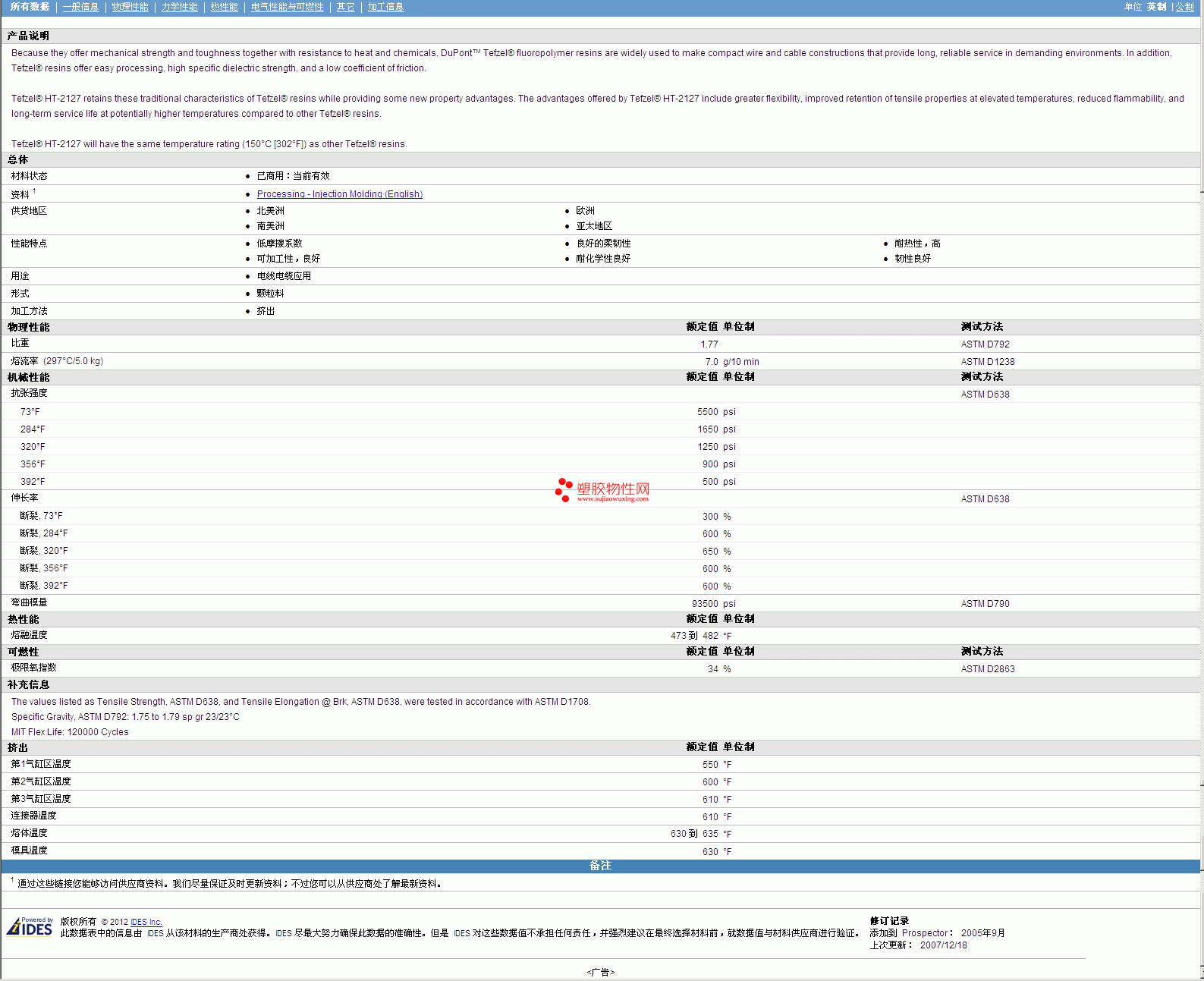Open the 电气性能与可燃性 tab
1204x981 pixels.
pos(287,7)
